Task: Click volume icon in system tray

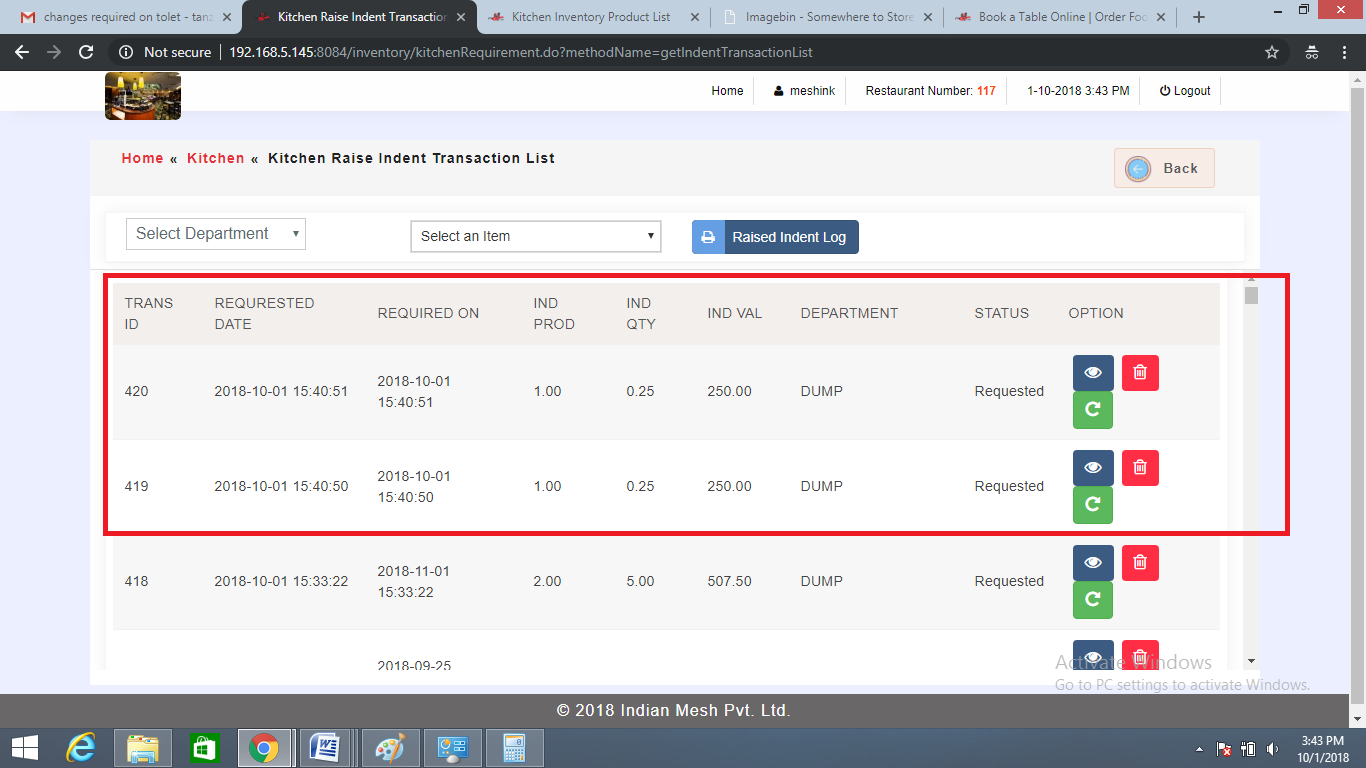Action: [x=1272, y=749]
